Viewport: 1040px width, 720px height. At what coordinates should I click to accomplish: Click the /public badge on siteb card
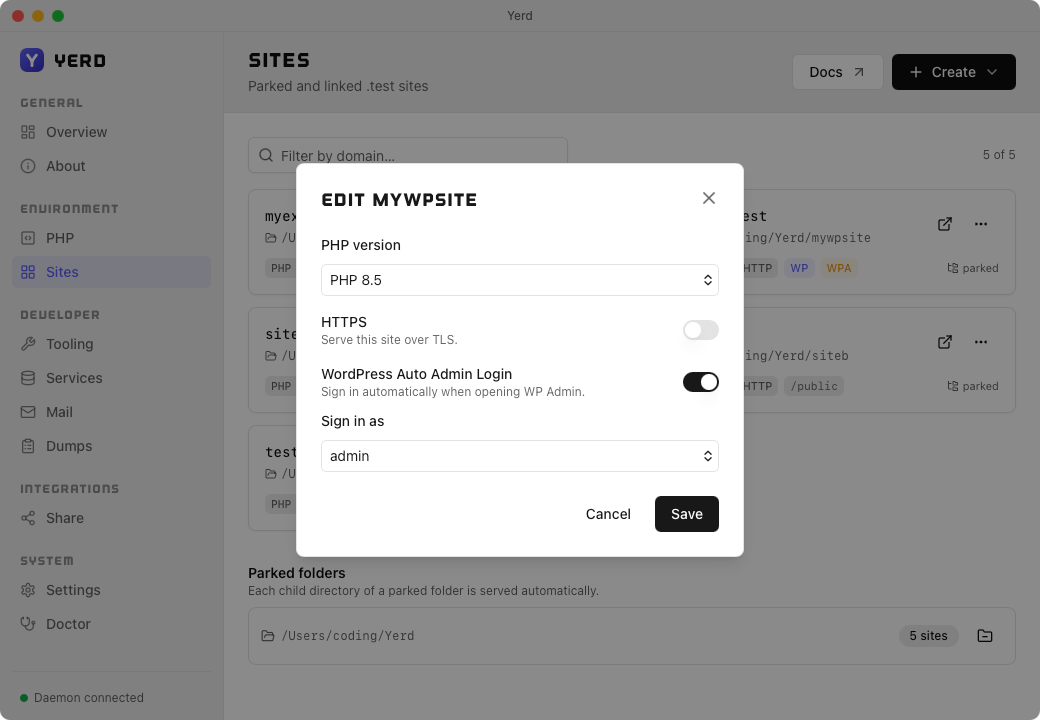click(814, 386)
